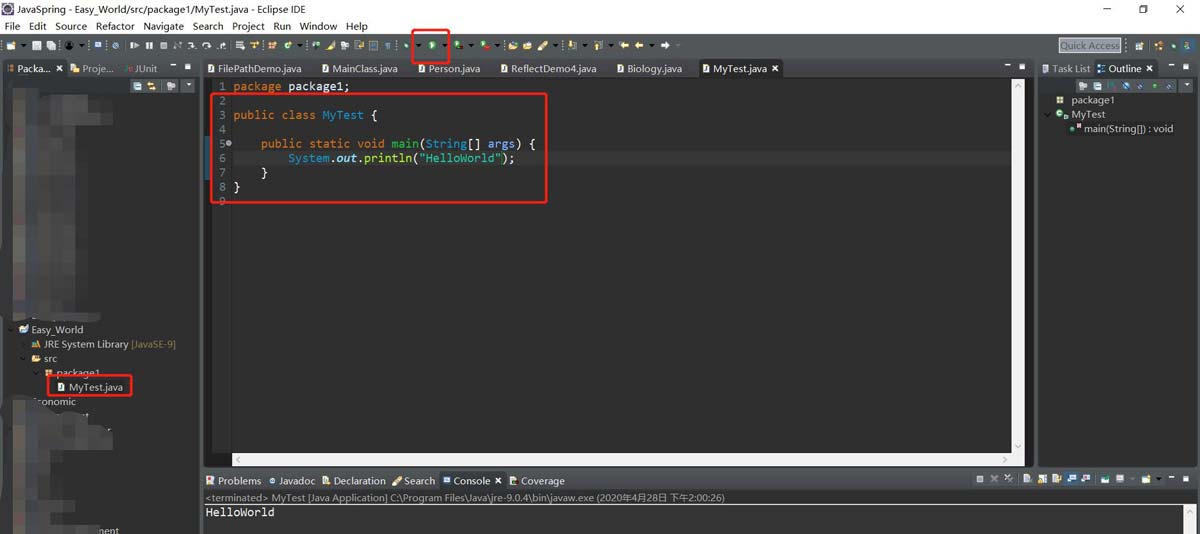Click the Sort icon in Outline view

1112,86
